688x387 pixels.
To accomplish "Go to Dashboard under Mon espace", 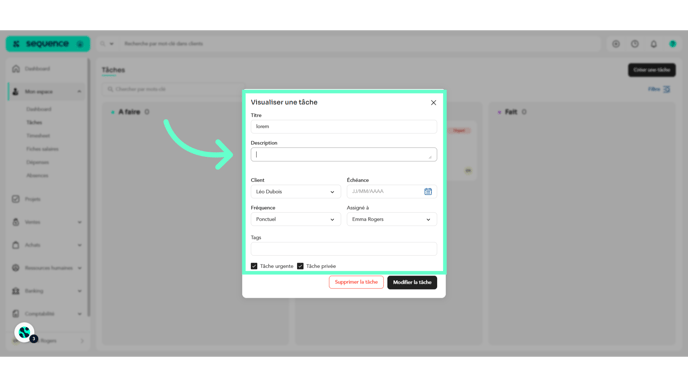I will tap(39, 109).
